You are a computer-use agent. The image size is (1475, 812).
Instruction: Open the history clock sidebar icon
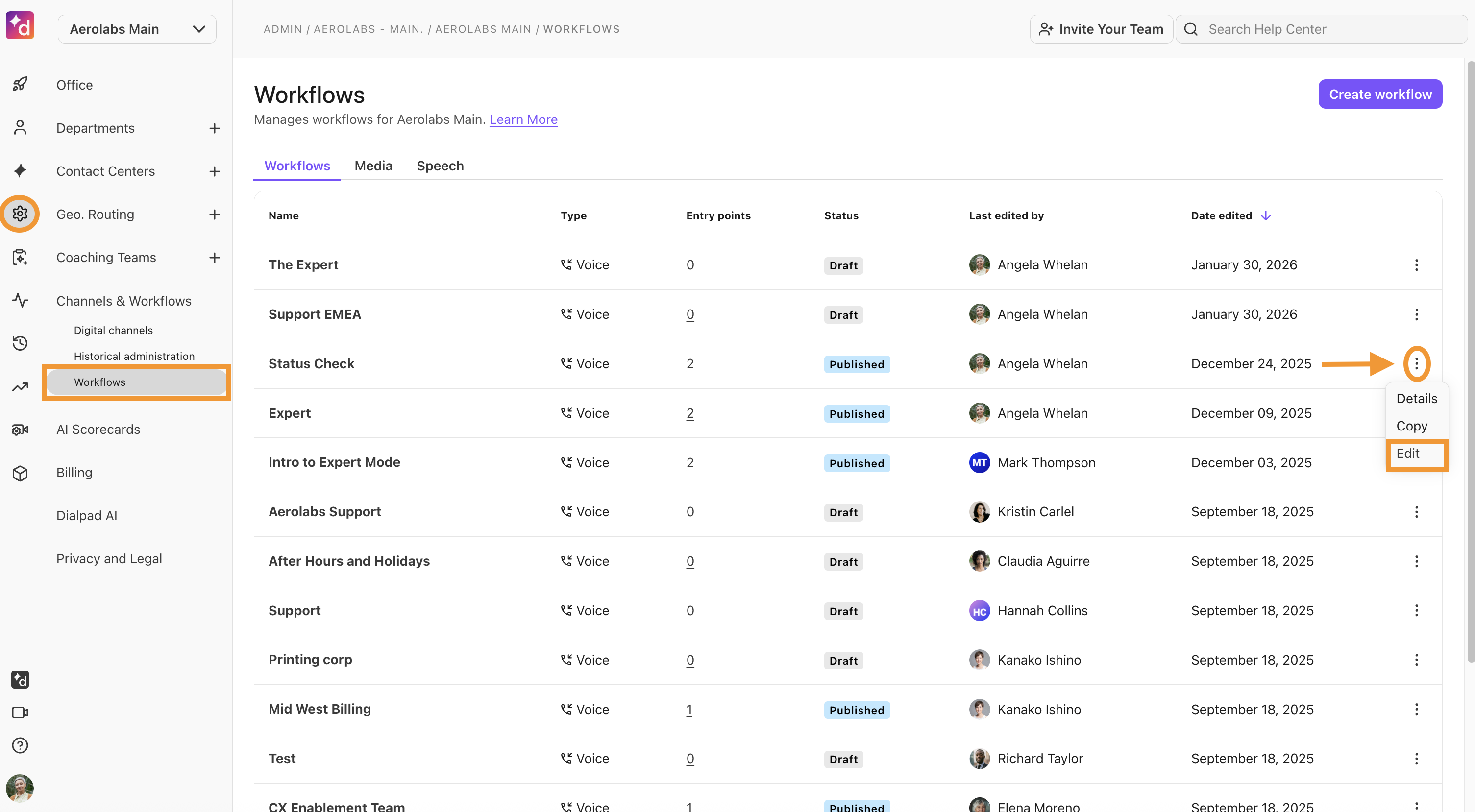tap(20, 343)
